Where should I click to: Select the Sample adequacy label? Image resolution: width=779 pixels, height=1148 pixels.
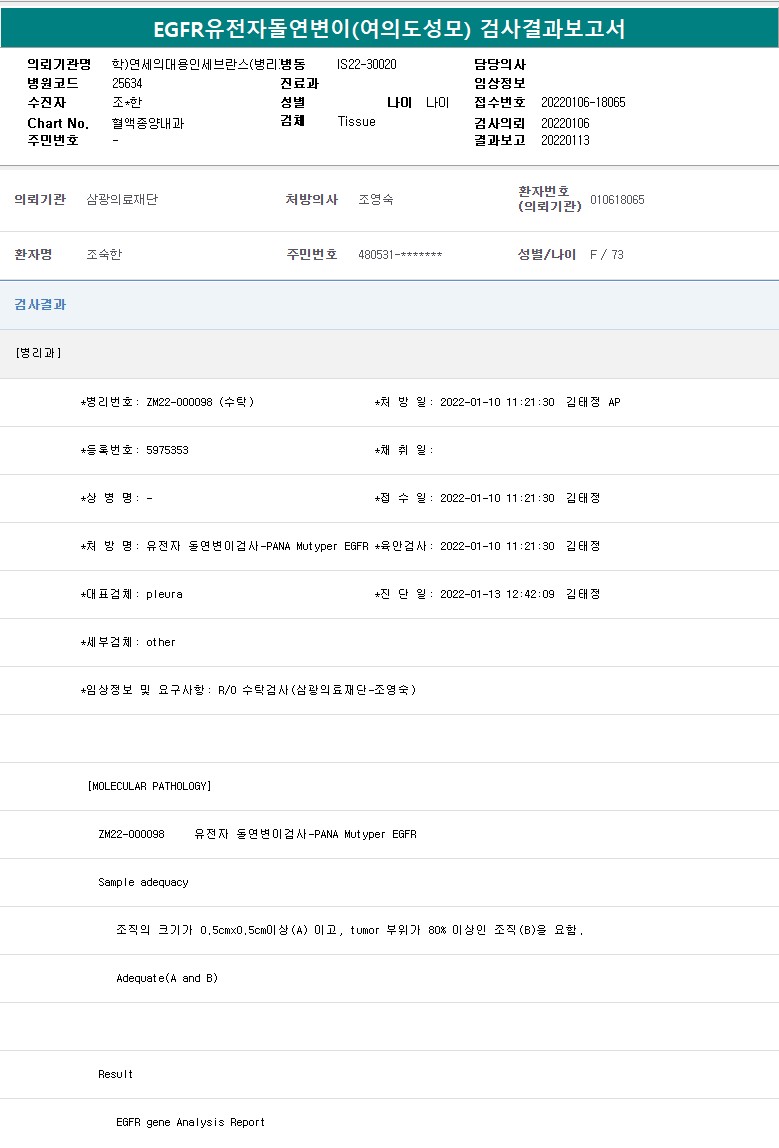[143, 882]
